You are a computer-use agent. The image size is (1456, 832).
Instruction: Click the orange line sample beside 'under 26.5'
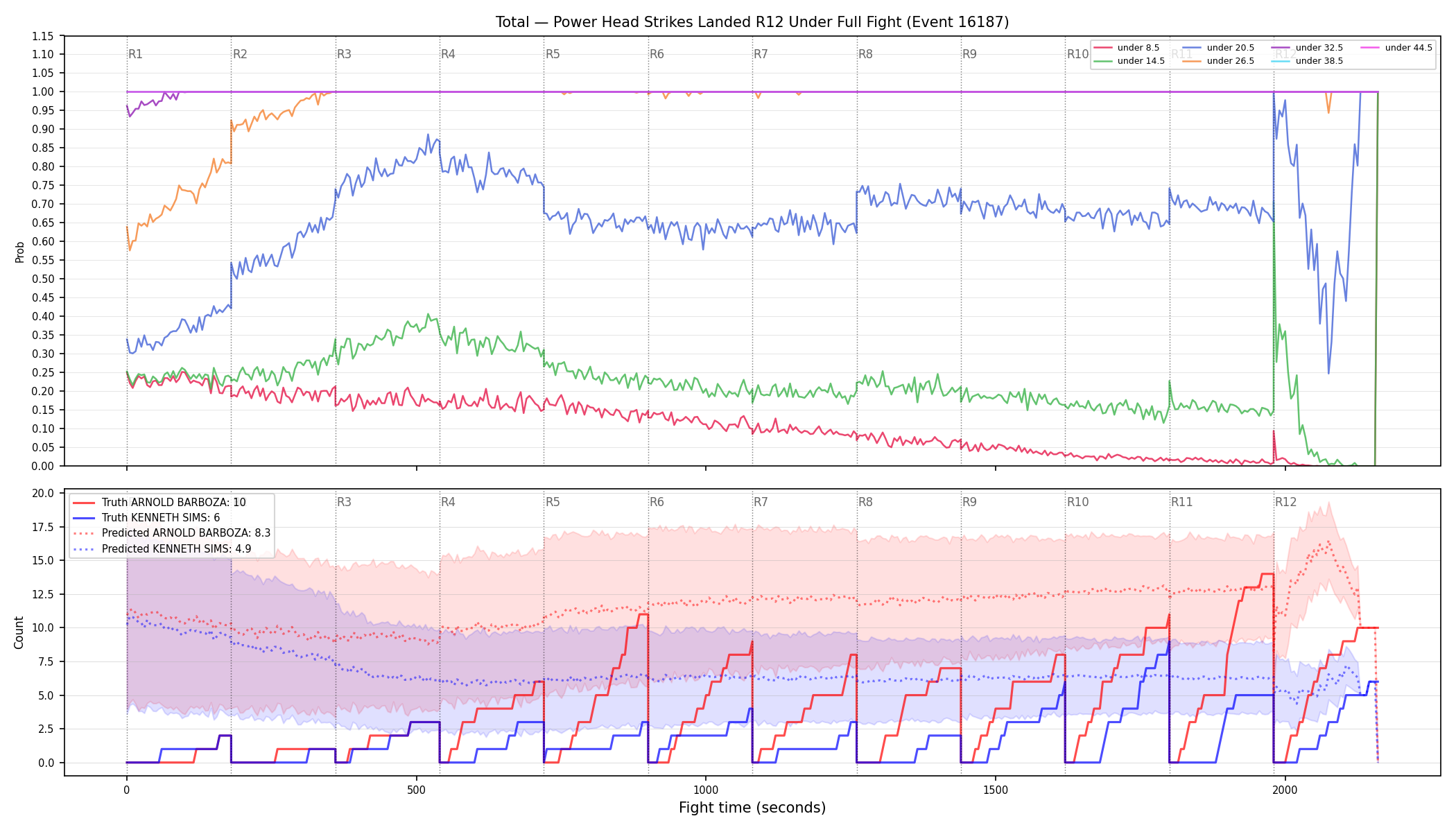[1192, 61]
